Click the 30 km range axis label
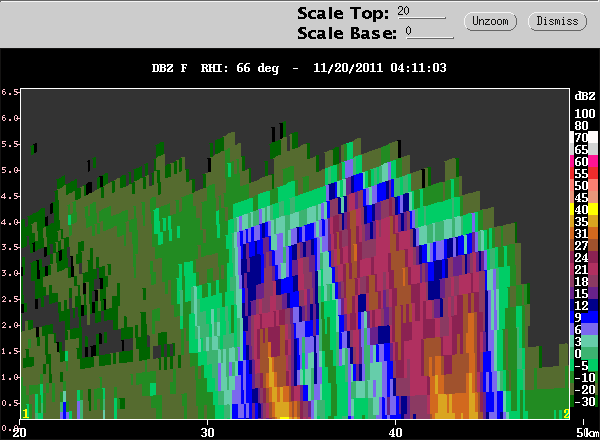The height and width of the screenshot is (440, 600). tap(207, 433)
